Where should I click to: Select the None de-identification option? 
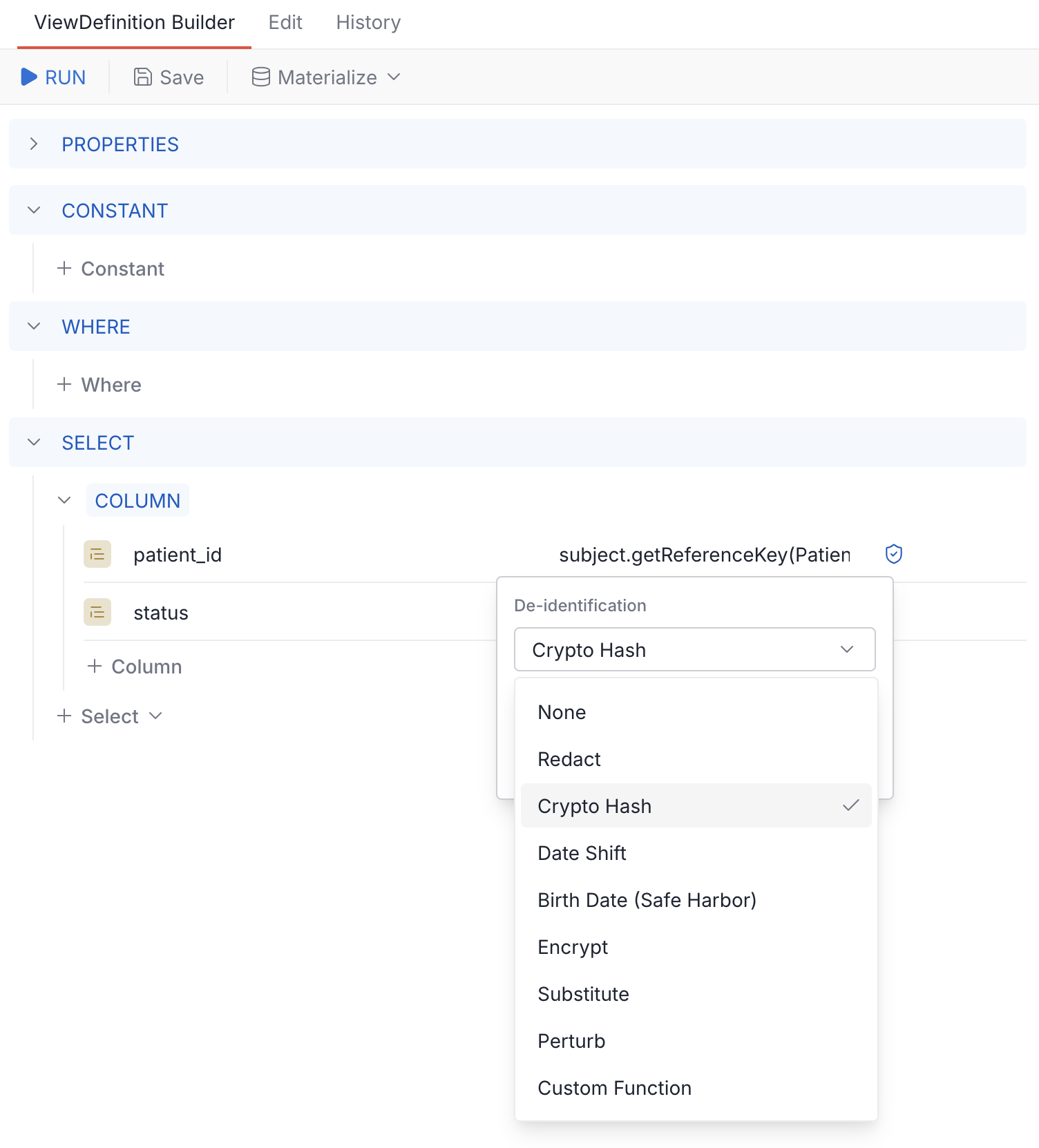point(561,712)
